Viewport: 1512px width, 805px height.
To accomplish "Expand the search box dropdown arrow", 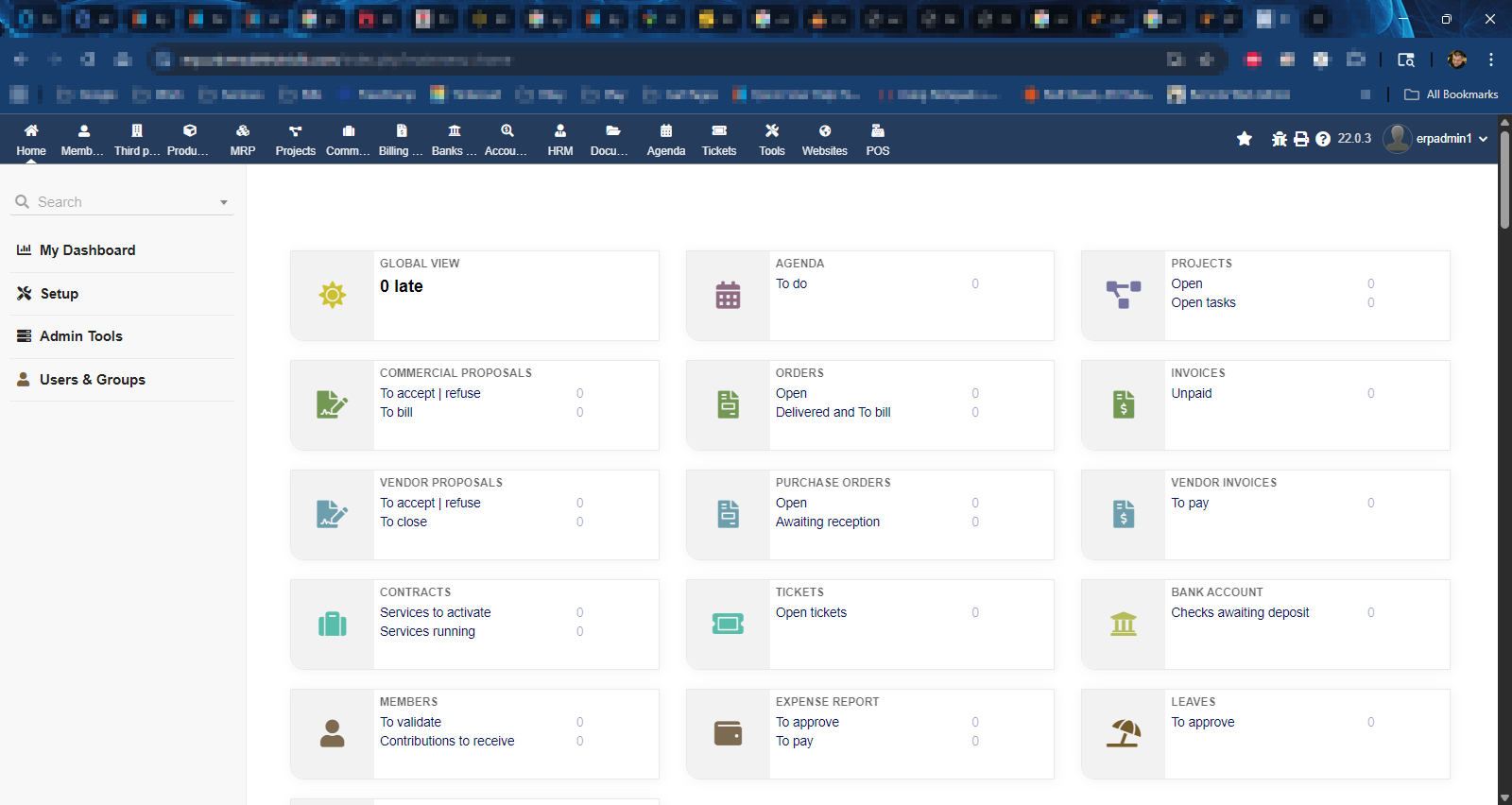I will tap(224, 202).
